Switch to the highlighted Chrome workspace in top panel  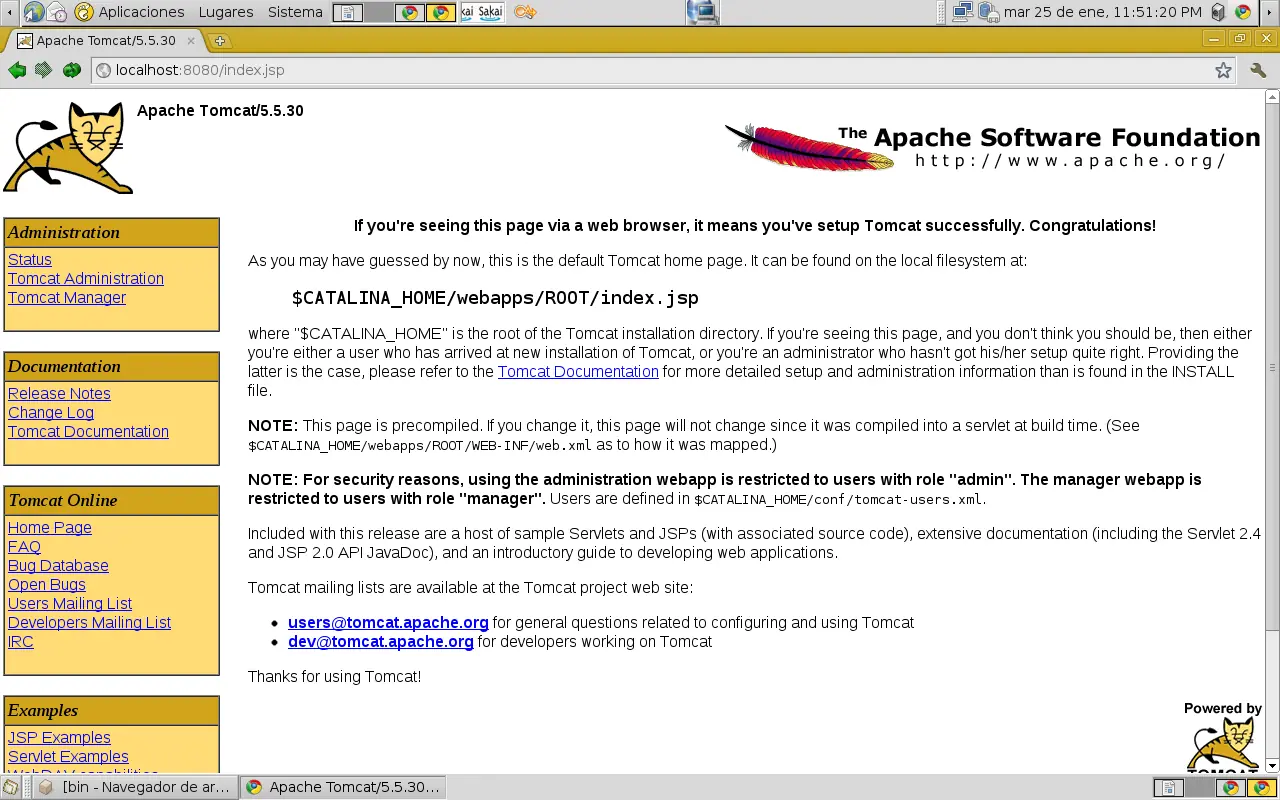coord(439,13)
